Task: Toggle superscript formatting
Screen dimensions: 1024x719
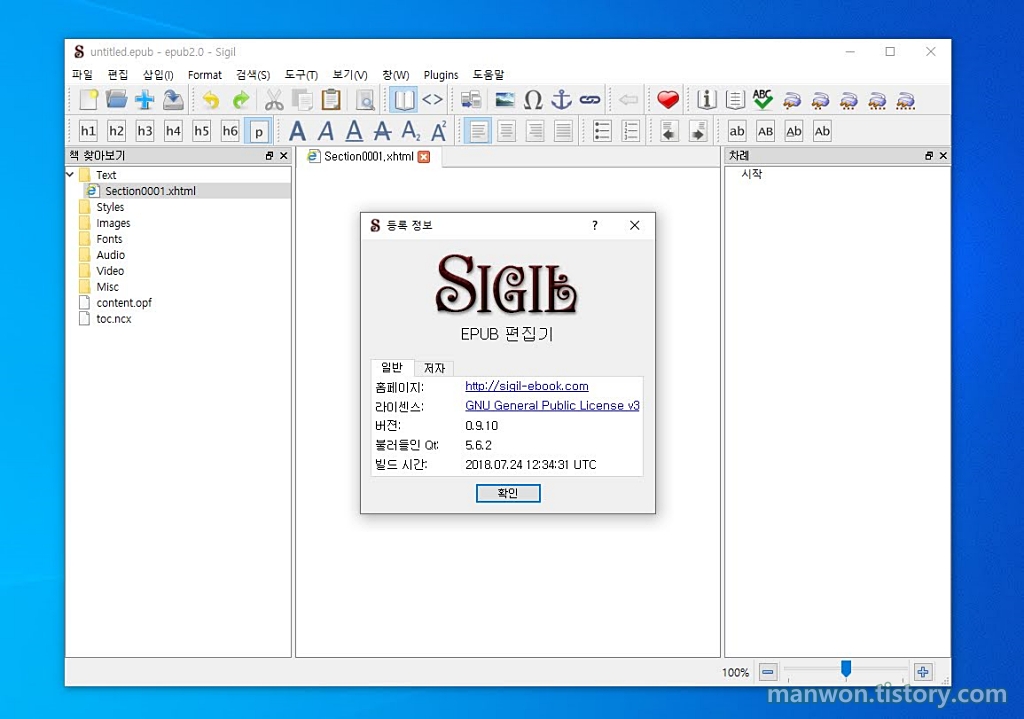Action: [x=439, y=131]
